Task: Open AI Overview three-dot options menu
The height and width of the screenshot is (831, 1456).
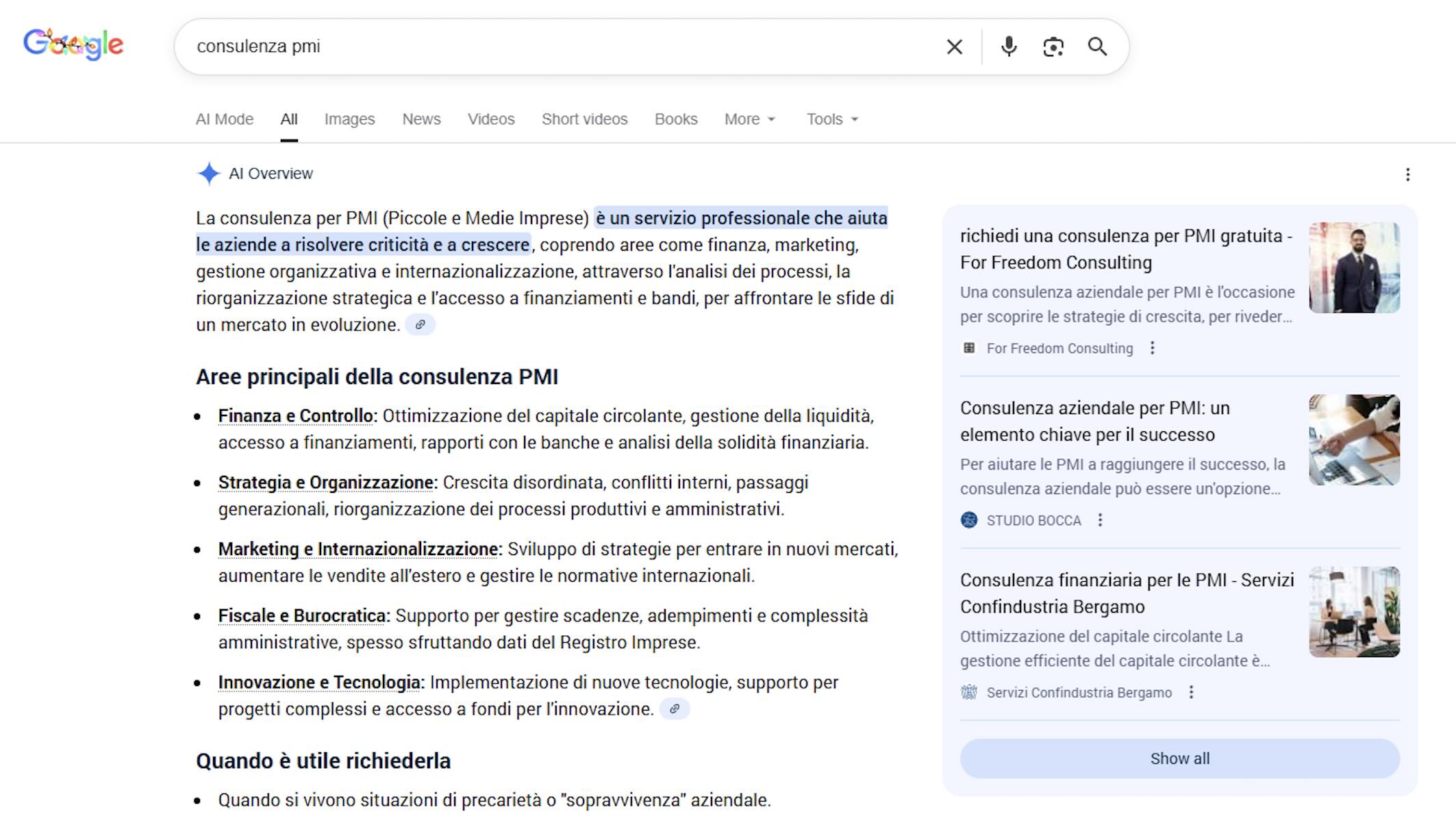Action: click(1407, 175)
